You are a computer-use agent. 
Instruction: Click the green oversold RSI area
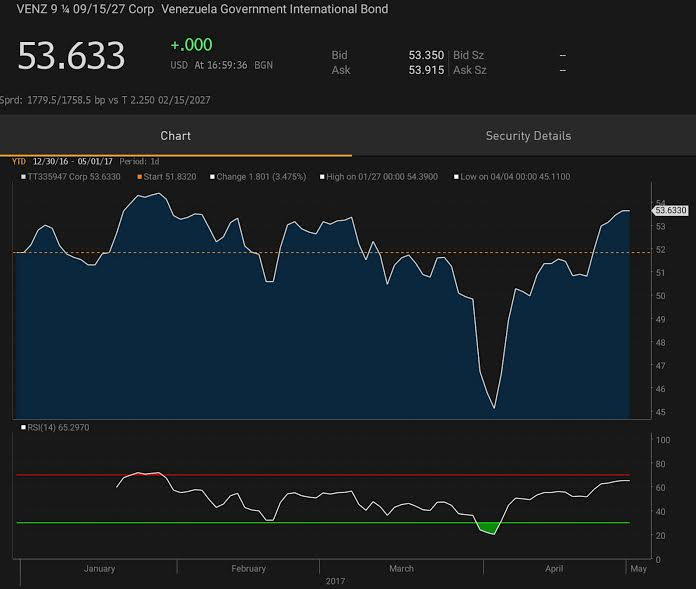[x=490, y=528]
